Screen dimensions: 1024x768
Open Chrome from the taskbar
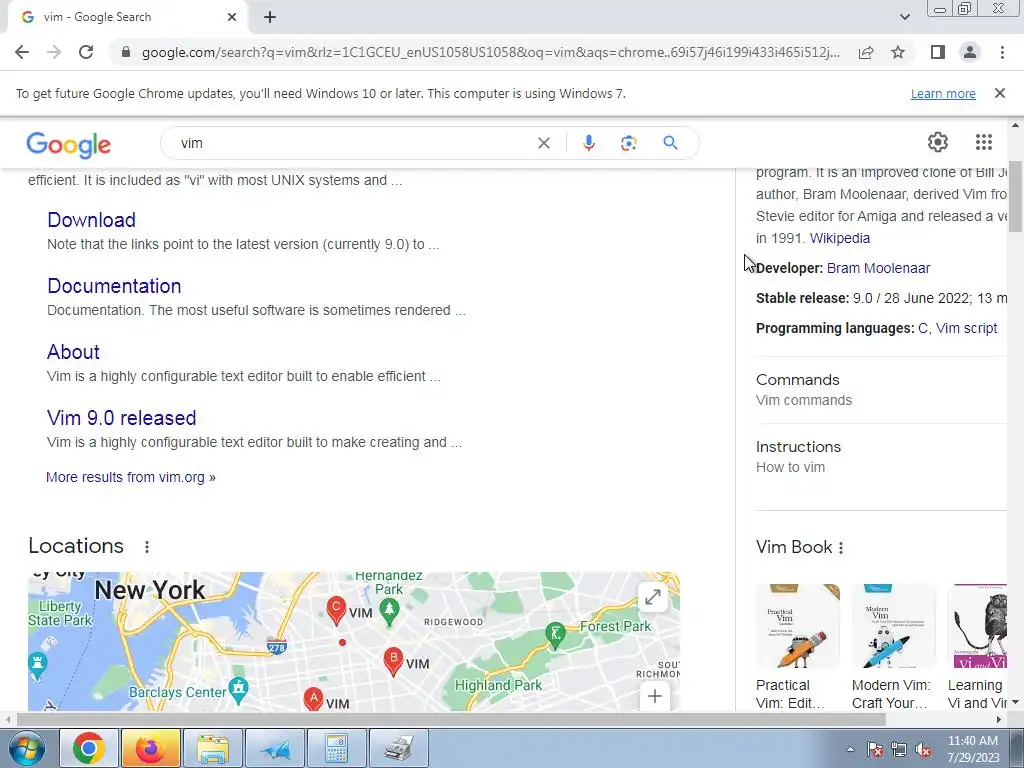point(89,748)
